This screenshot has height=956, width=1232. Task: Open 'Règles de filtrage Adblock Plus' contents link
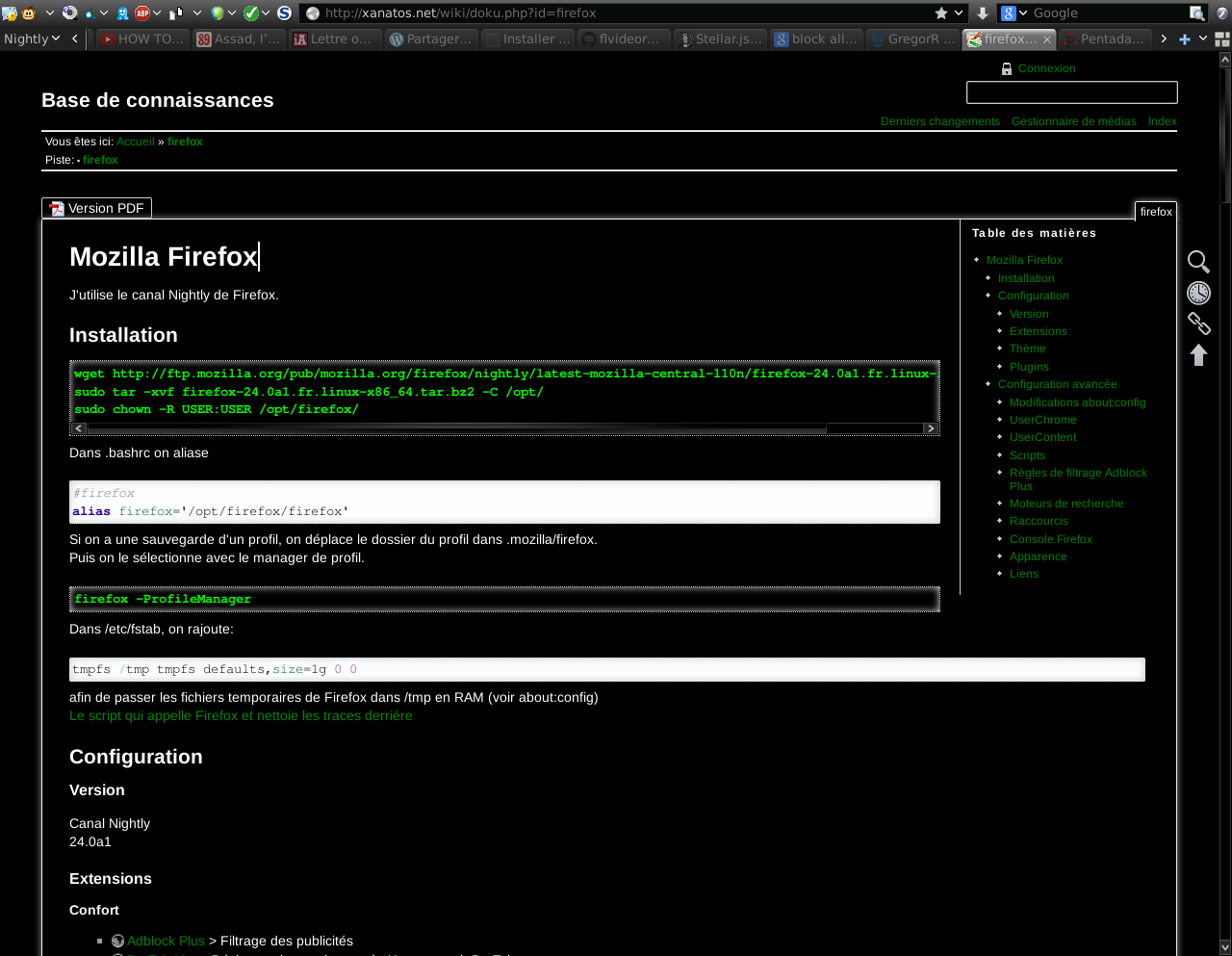[x=1078, y=479]
